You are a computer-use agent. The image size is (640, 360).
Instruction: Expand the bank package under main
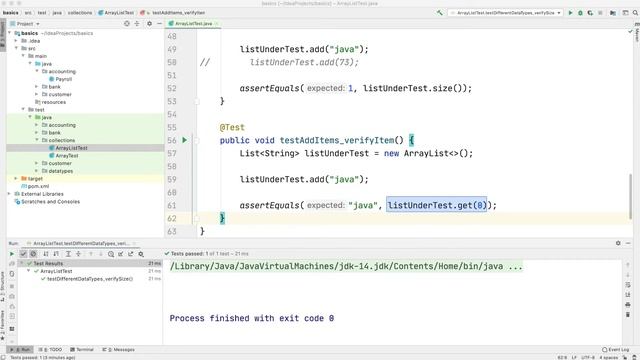click(x=37, y=87)
